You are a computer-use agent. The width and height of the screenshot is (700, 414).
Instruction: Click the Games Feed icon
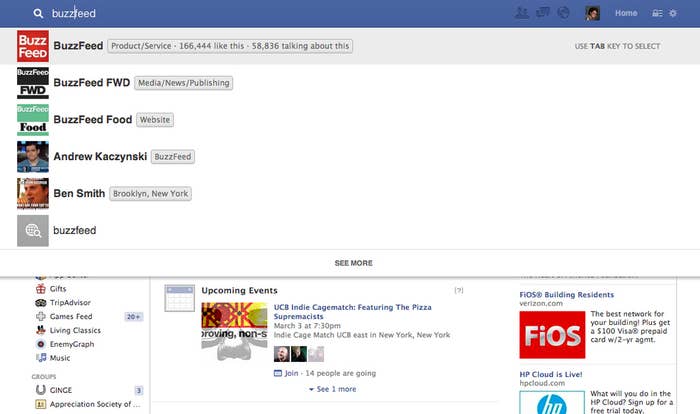tap(41, 317)
